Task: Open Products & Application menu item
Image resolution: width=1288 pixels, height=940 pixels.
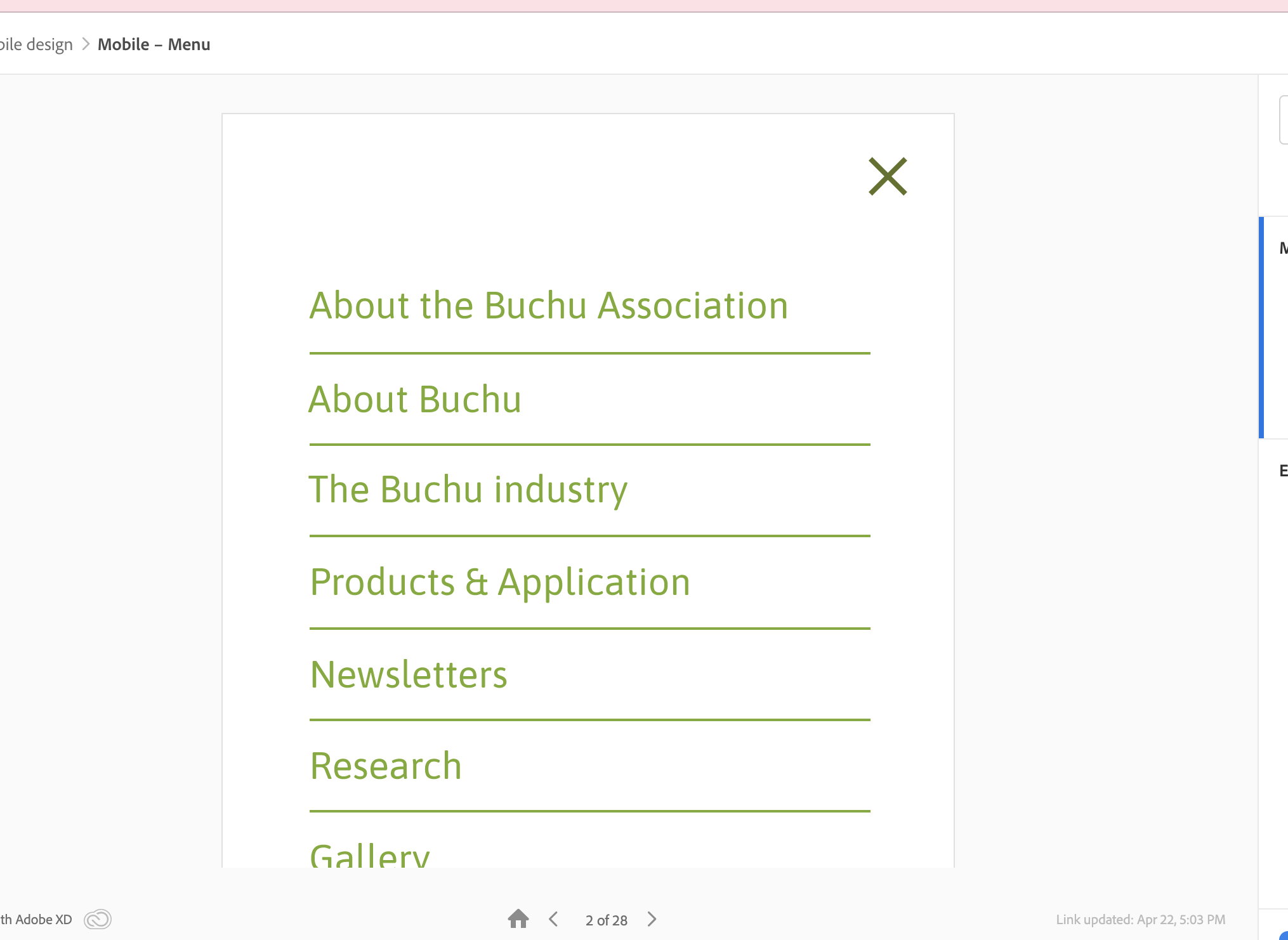Action: coord(500,582)
